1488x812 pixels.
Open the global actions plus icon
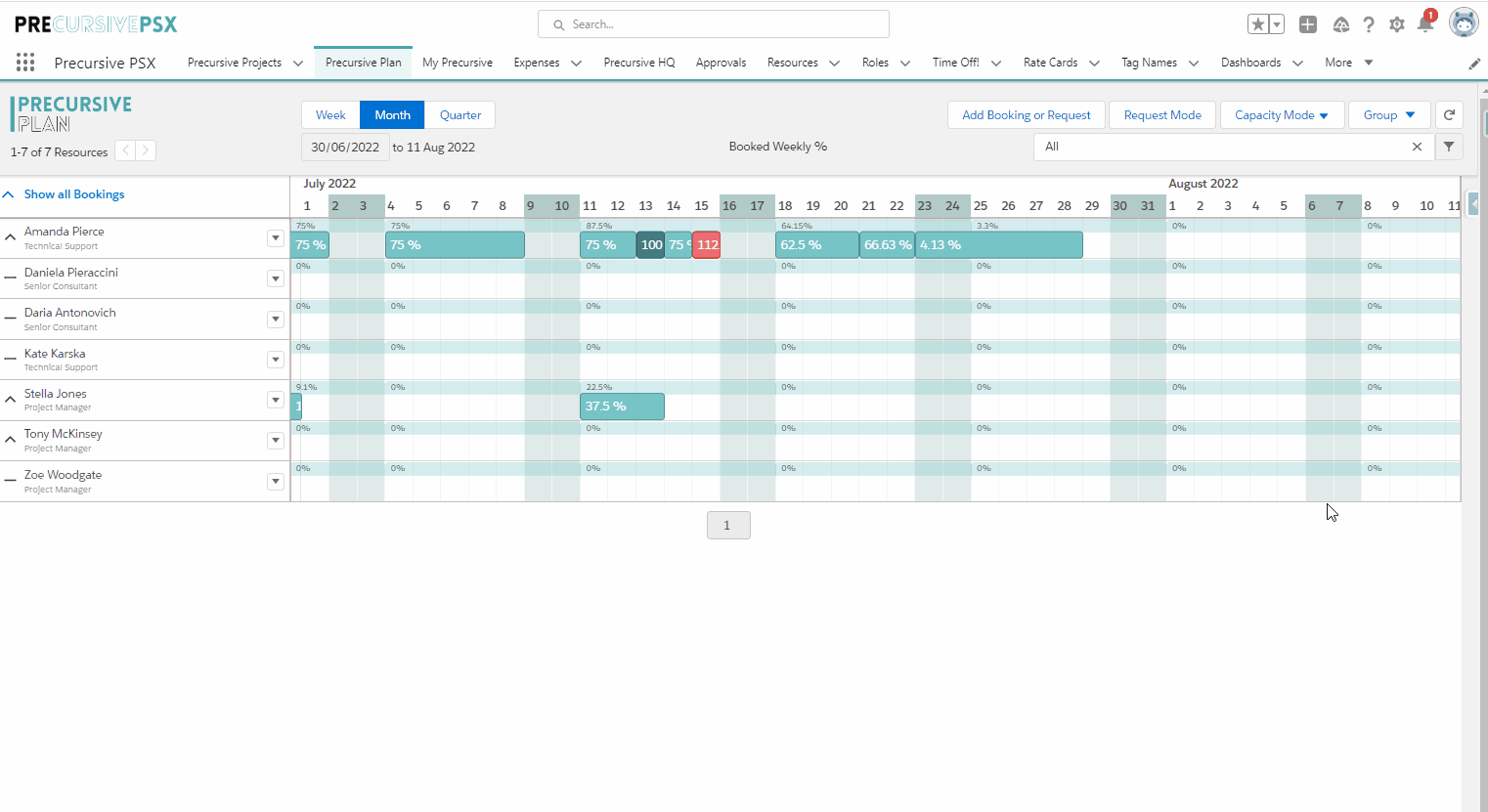1308,24
